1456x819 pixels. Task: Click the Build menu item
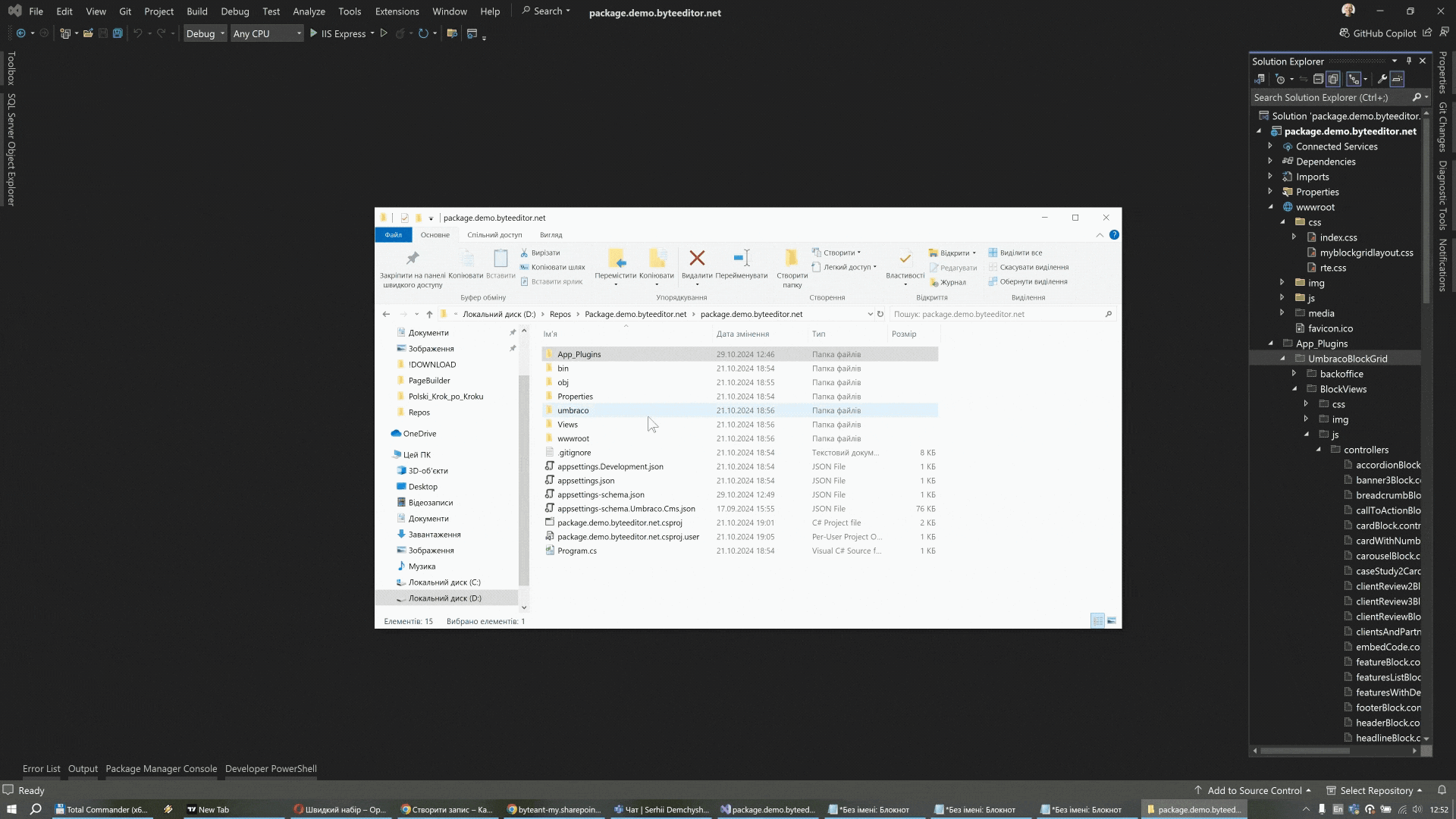[196, 11]
